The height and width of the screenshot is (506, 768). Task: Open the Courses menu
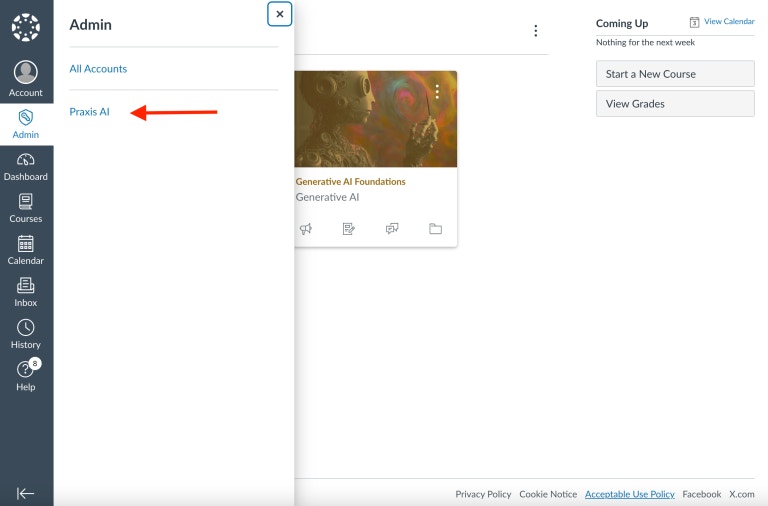pos(26,209)
